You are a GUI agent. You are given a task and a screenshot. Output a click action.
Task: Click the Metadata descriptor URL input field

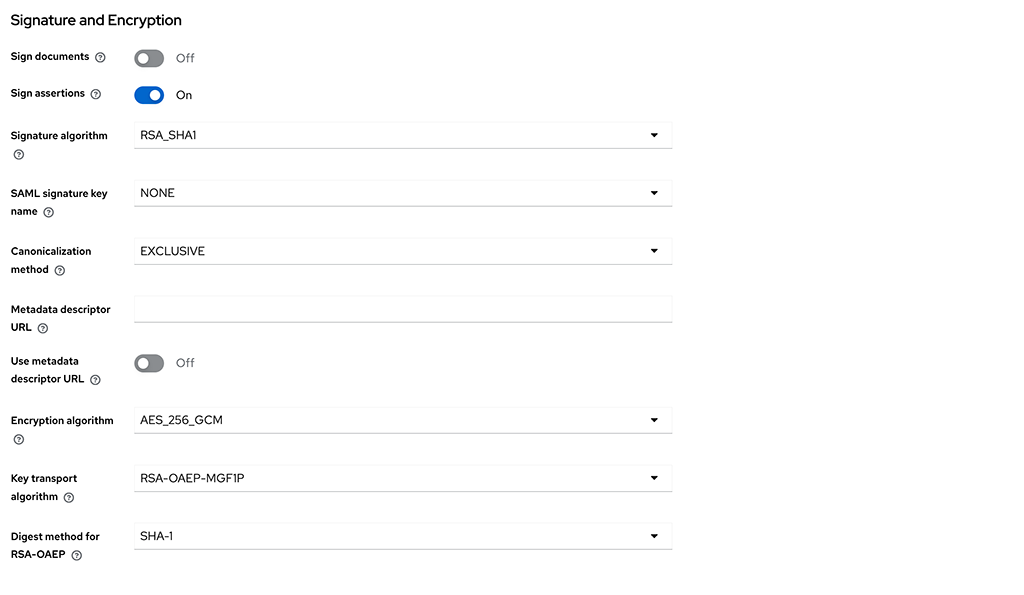(x=400, y=308)
